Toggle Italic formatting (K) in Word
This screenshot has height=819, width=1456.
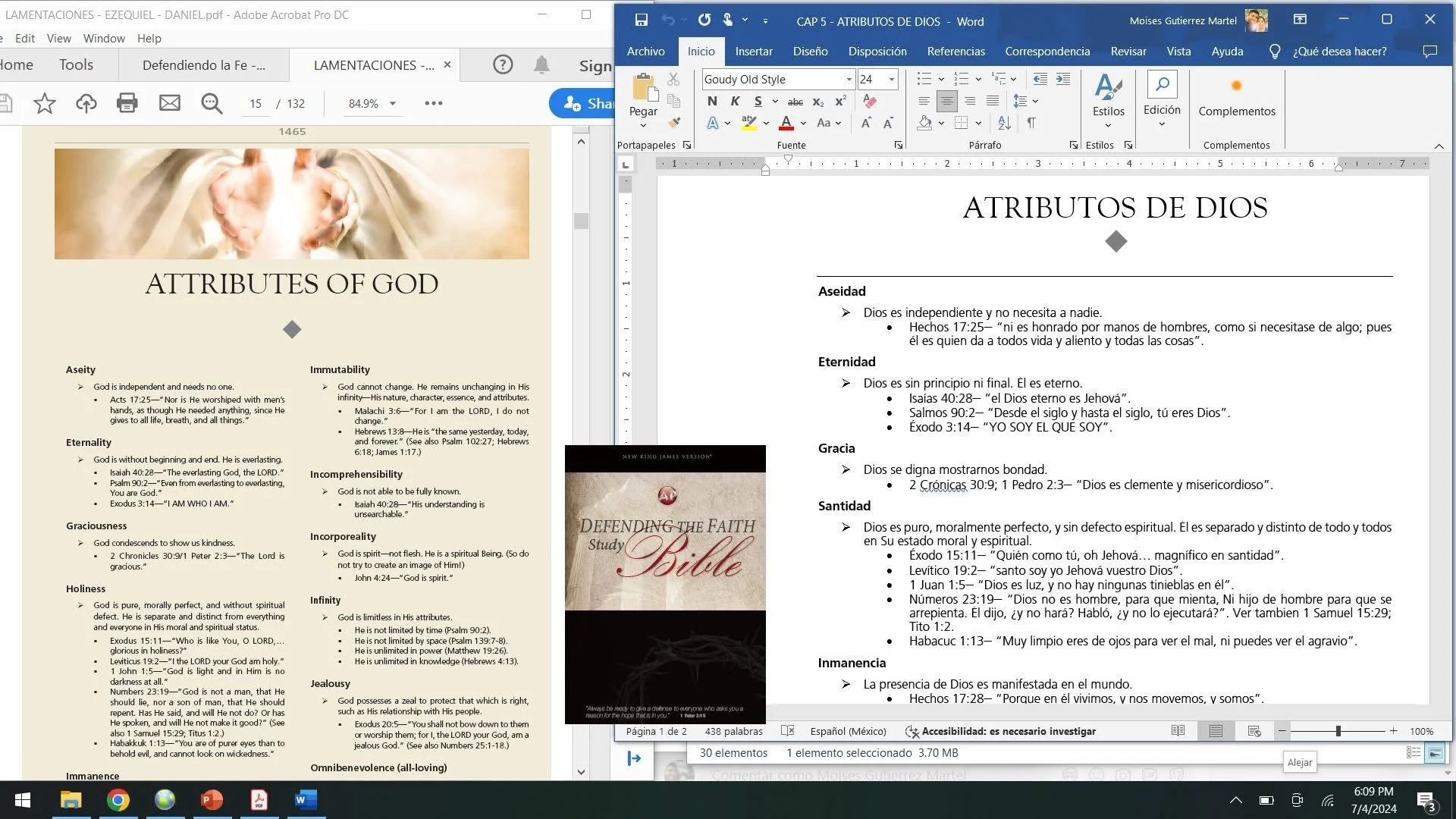(735, 101)
